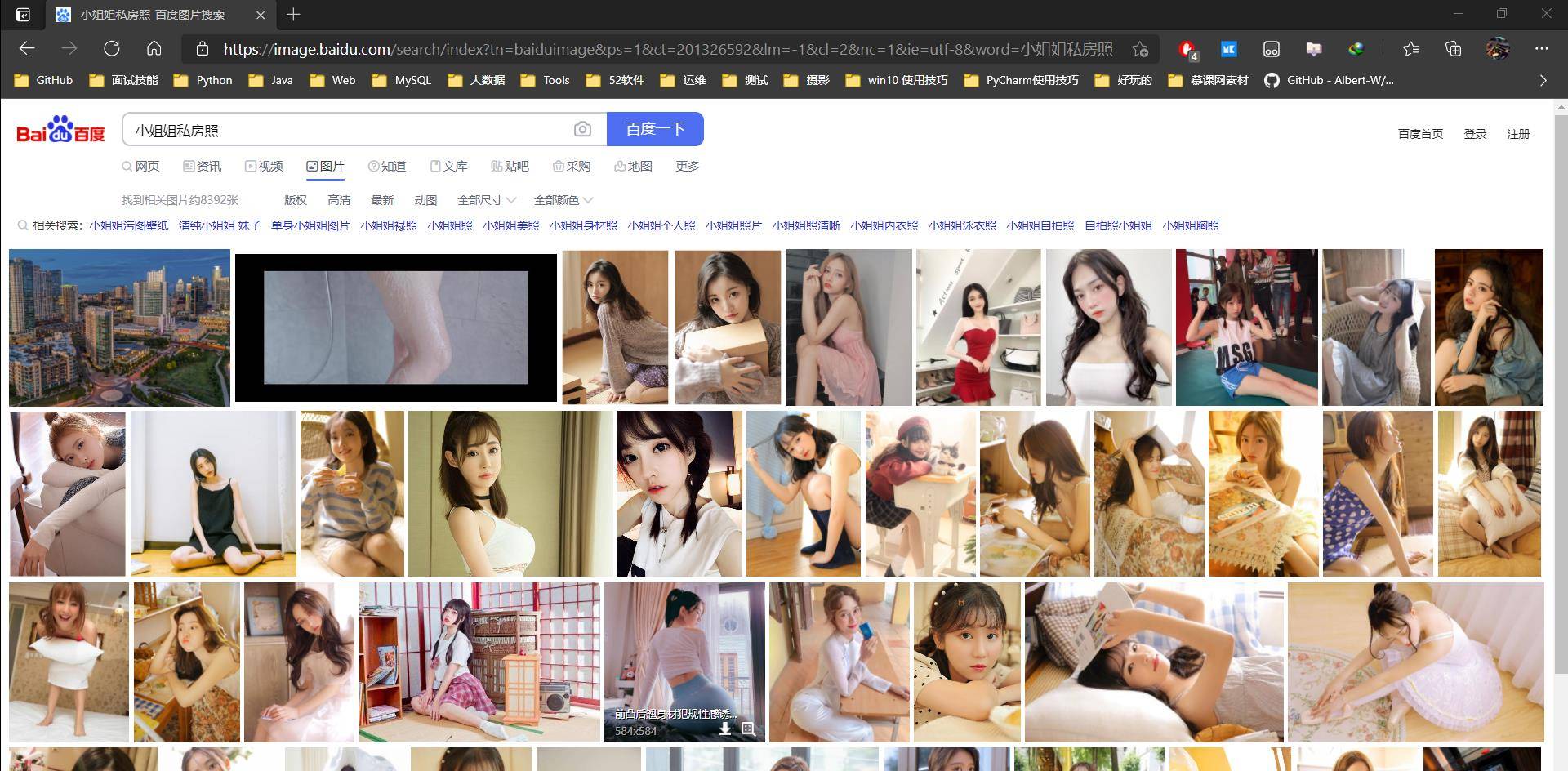Viewport: 1568px width, 771px height.
Task: Open the 更多 more categories menu
Action: (x=688, y=167)
